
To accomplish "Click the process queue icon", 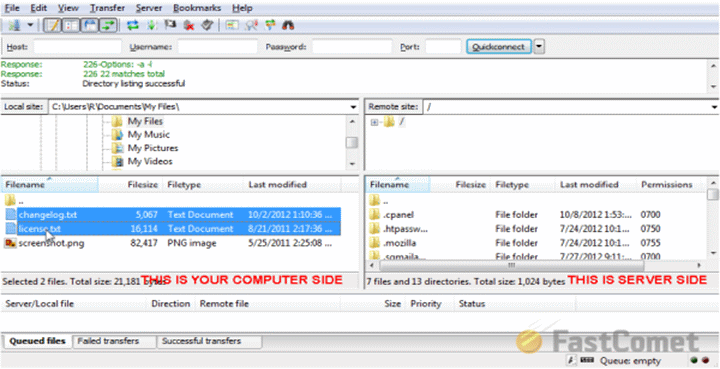I will click(152, 25).
